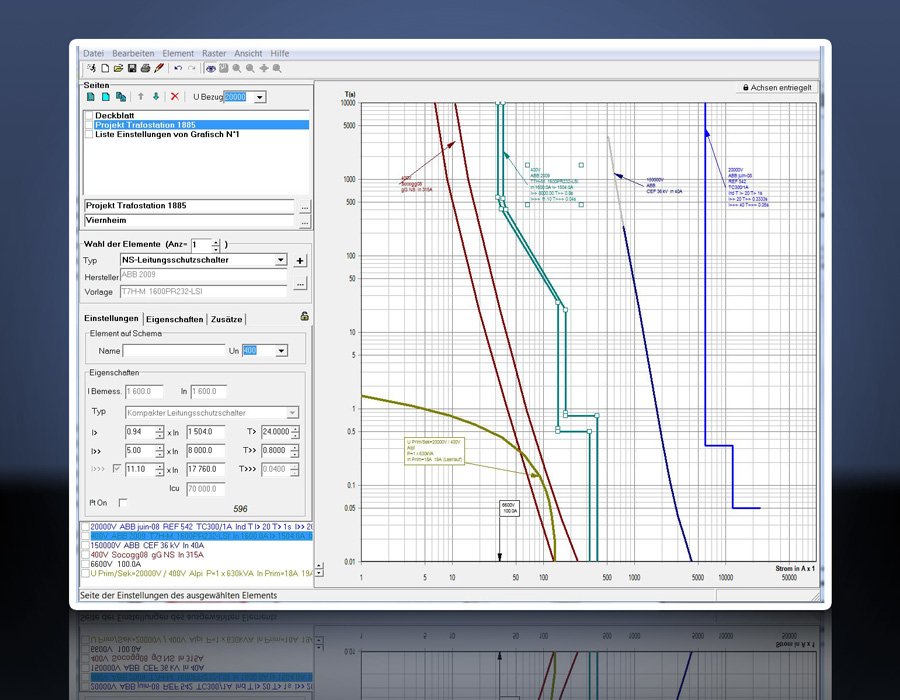This screenshot has width=900, height=700.
Task: Enable the I²t On checkbox
Action: click(x=123, y=502)
